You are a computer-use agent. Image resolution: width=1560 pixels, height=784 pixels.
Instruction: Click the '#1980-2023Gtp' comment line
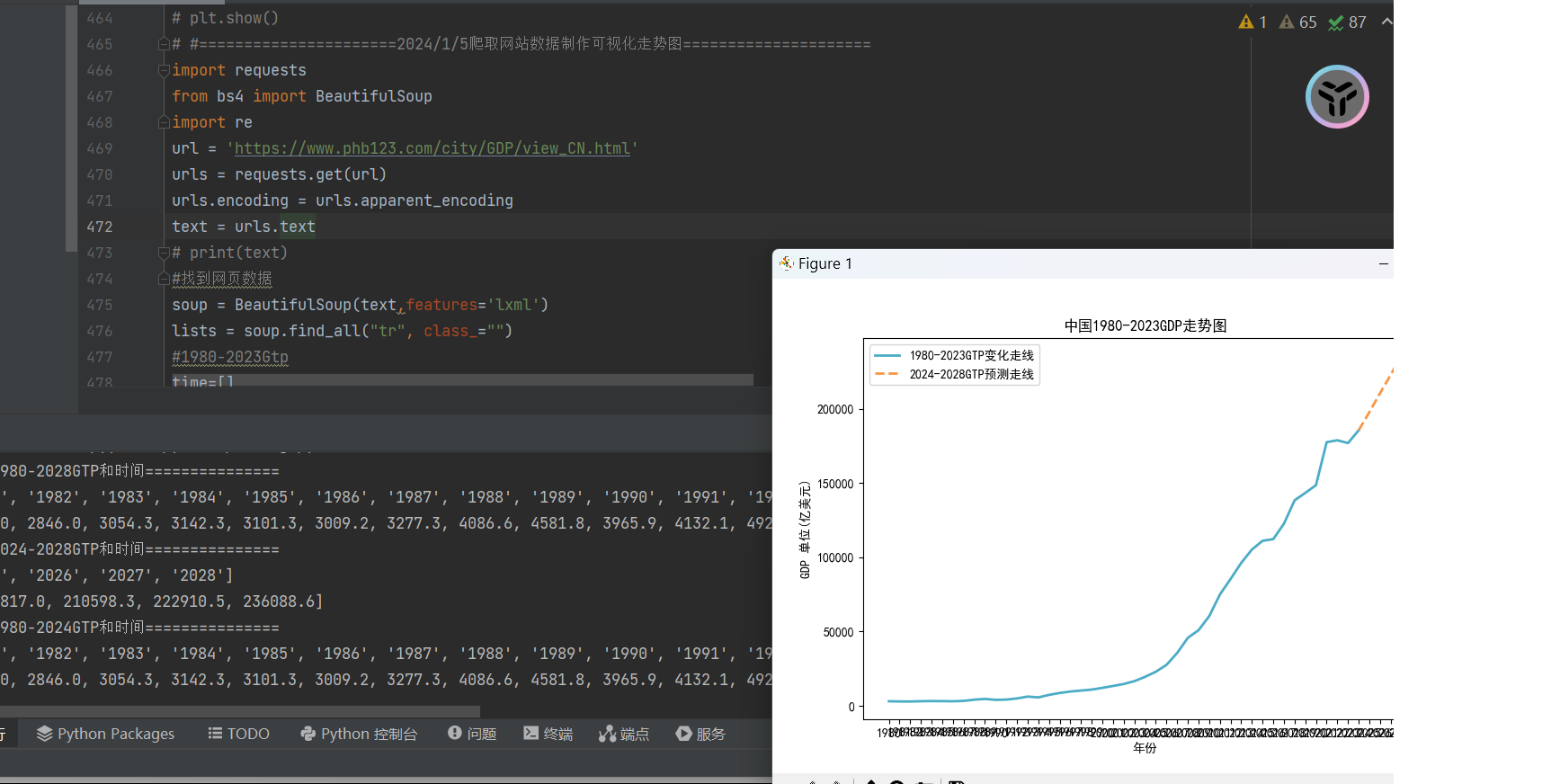pyautogui.click(x=230, y=357)
